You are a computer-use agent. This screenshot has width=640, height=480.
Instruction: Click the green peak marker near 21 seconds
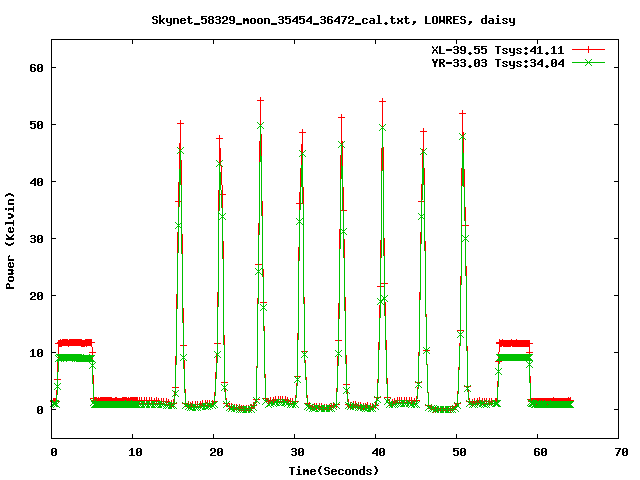(x=219, y=164)
